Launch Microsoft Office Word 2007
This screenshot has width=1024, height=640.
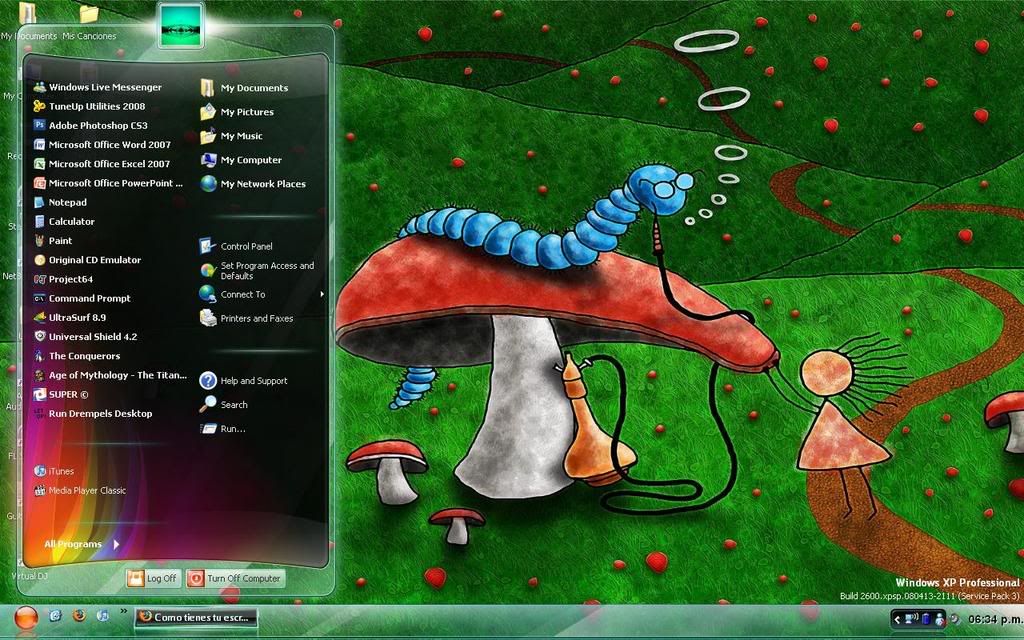pyautogui.click(x=103, y=144)
